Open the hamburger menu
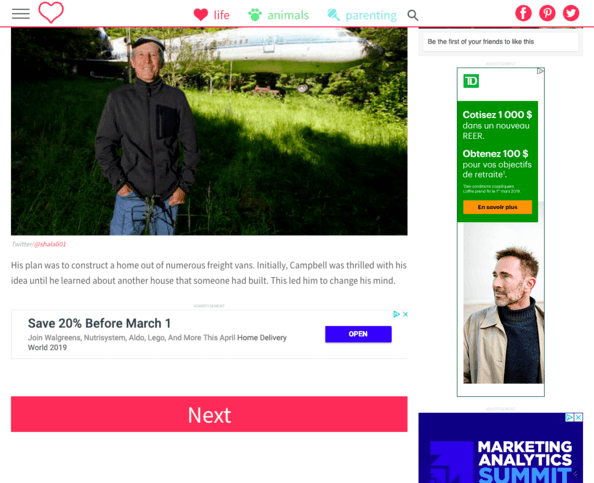Screen dimensions: 594x483 (20, 14)
